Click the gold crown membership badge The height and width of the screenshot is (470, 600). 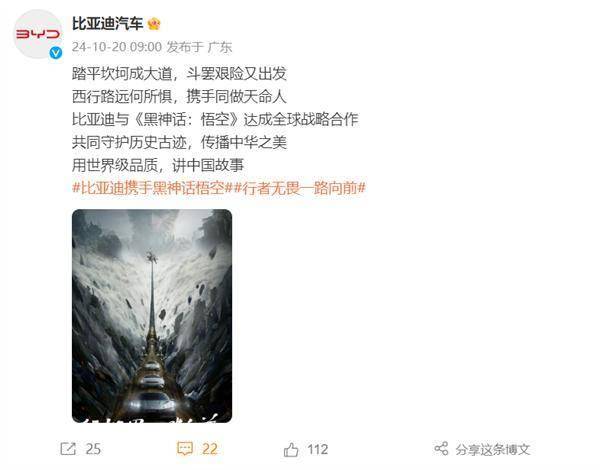coord(154,24)
